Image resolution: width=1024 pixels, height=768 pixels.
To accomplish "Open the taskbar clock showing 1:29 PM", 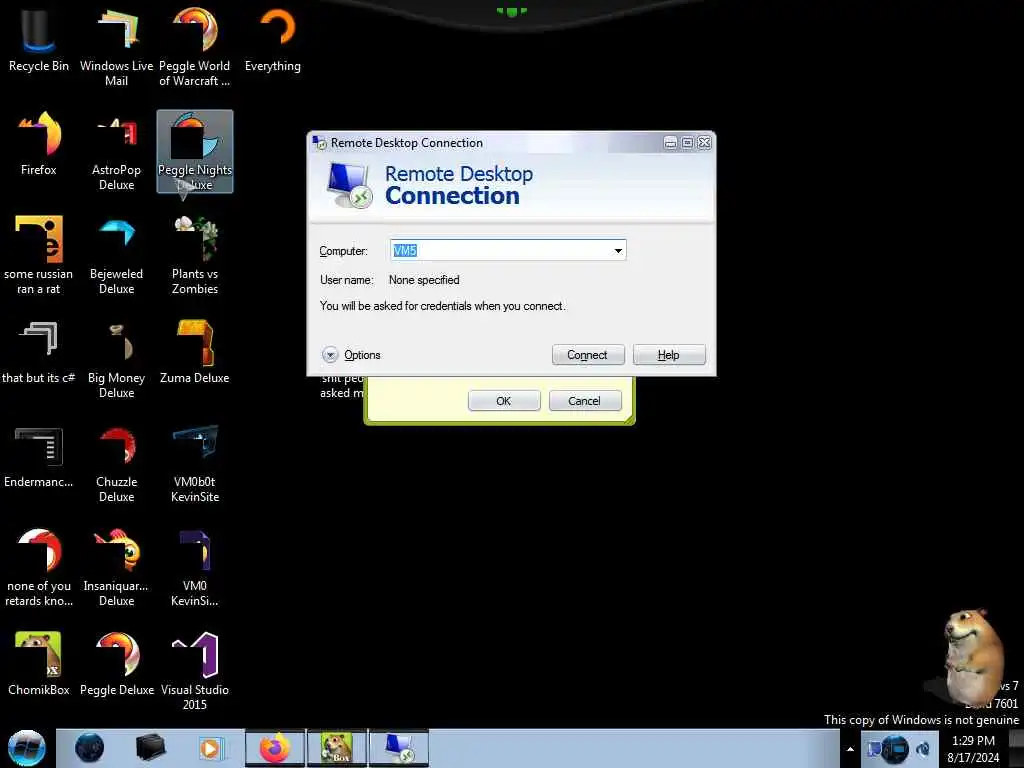I will 973,749.
